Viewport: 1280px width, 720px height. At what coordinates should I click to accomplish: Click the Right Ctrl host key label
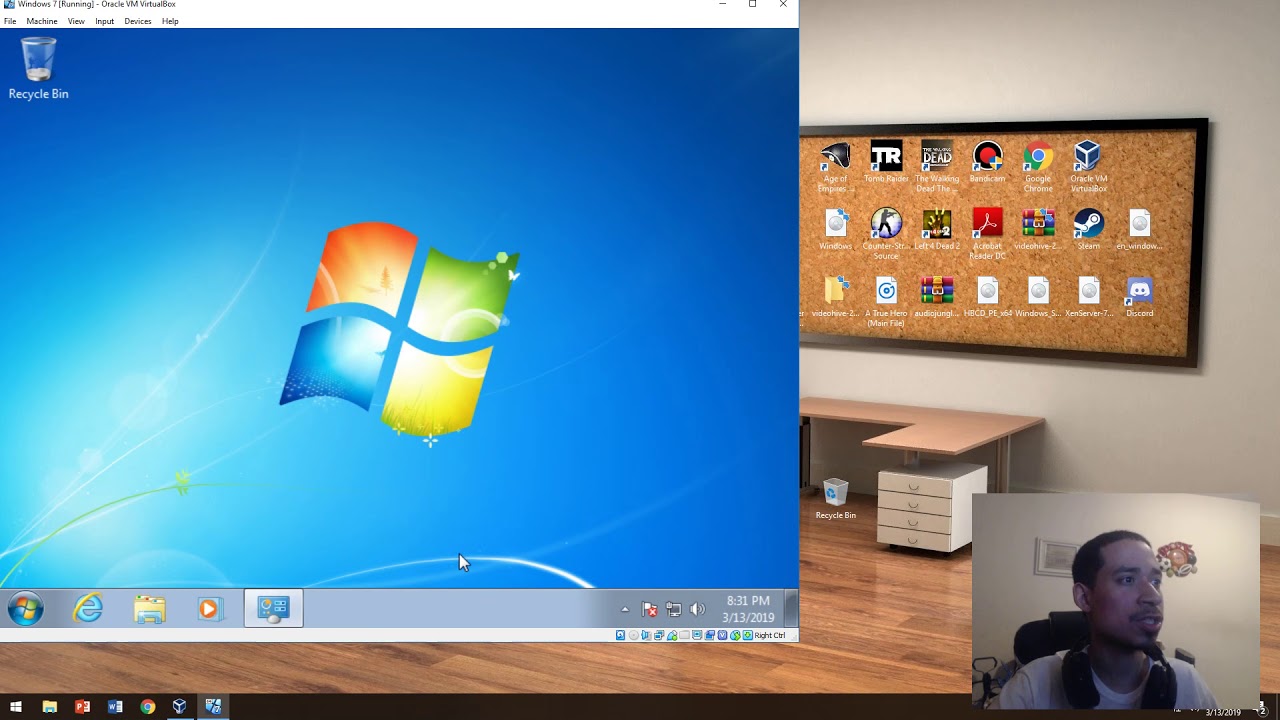click(x=770, y=635)
